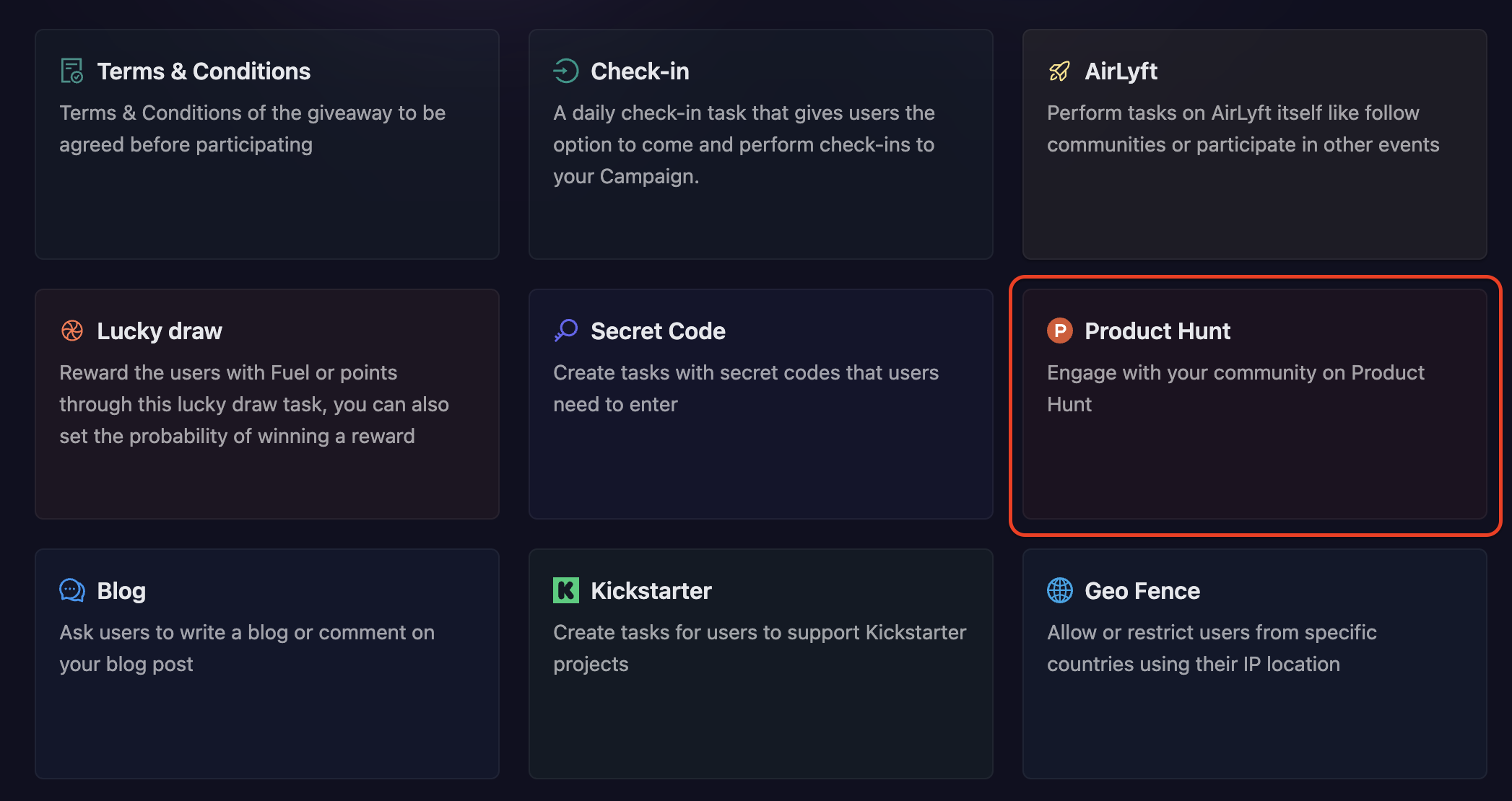Click the Blog chat bubble icon
Screen dimensions: 1512x801
(71, 590)
